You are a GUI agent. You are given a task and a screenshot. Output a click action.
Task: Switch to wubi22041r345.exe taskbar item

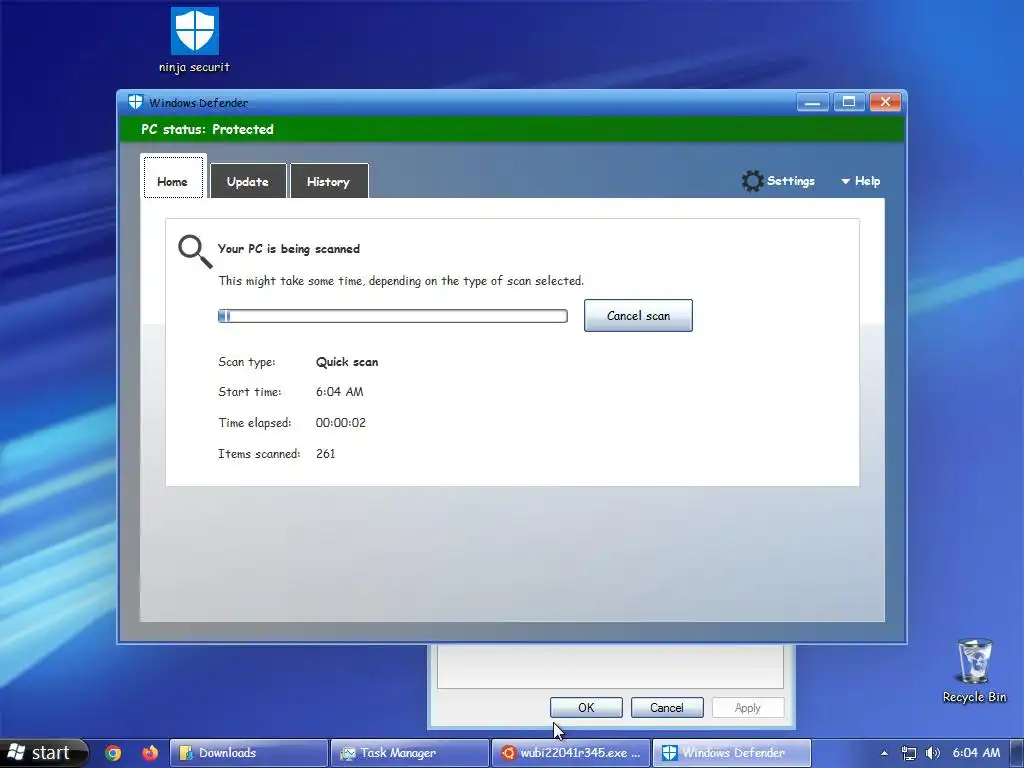[571, 753]
